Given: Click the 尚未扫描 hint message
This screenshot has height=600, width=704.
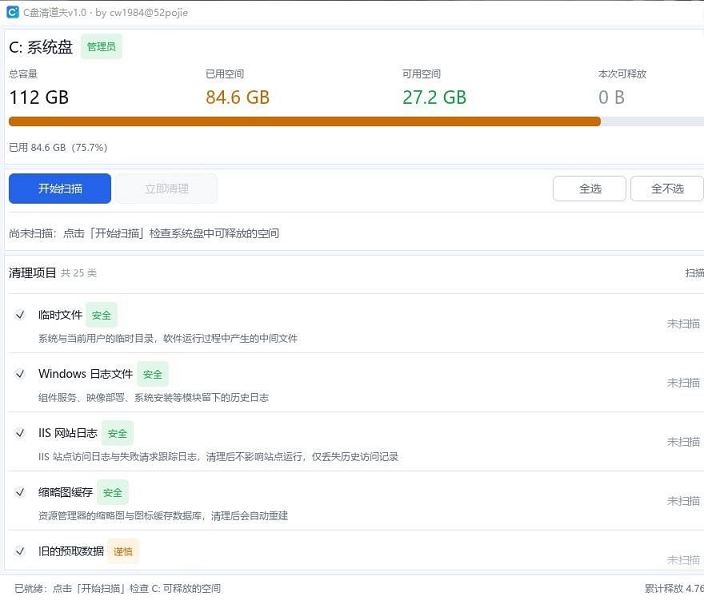Looking at the screenshot, I should click(144, 233).
